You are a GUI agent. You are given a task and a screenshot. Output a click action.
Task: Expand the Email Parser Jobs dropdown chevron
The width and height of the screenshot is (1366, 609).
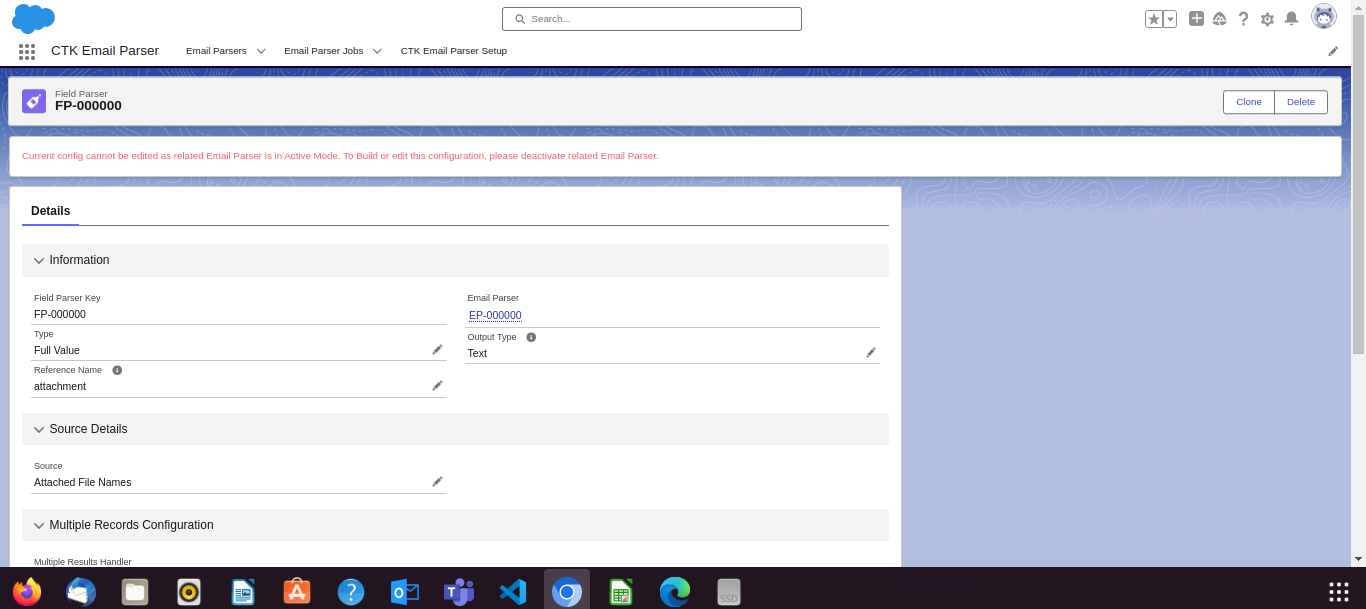[x=377, y=51]
